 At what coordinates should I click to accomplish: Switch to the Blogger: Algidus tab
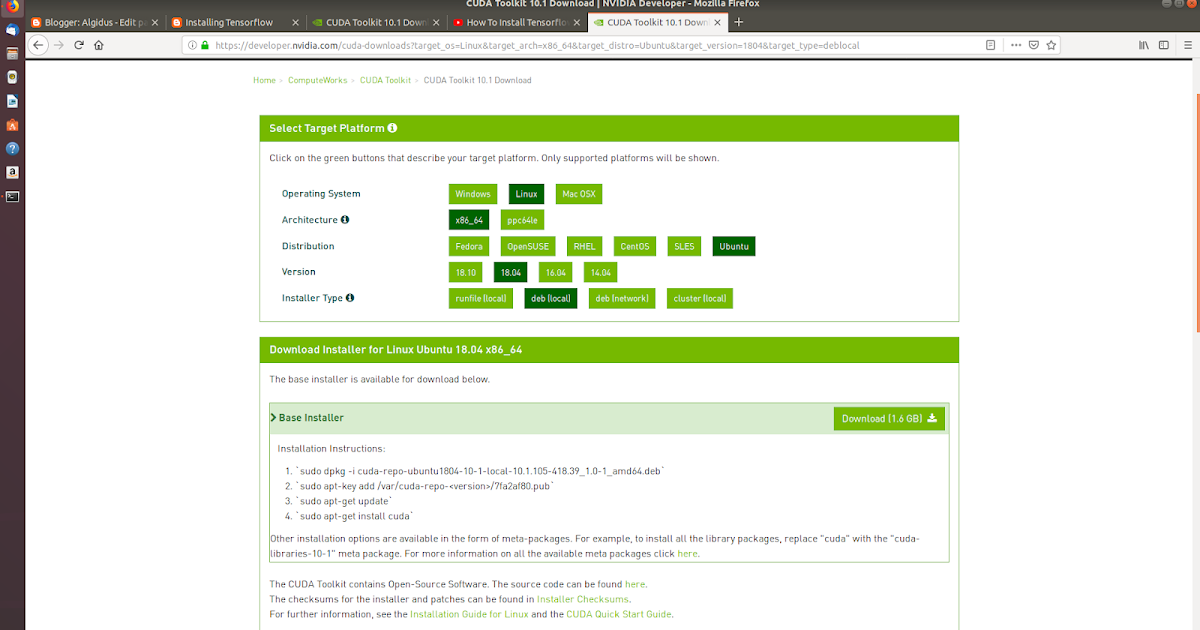tap(92, 21)
